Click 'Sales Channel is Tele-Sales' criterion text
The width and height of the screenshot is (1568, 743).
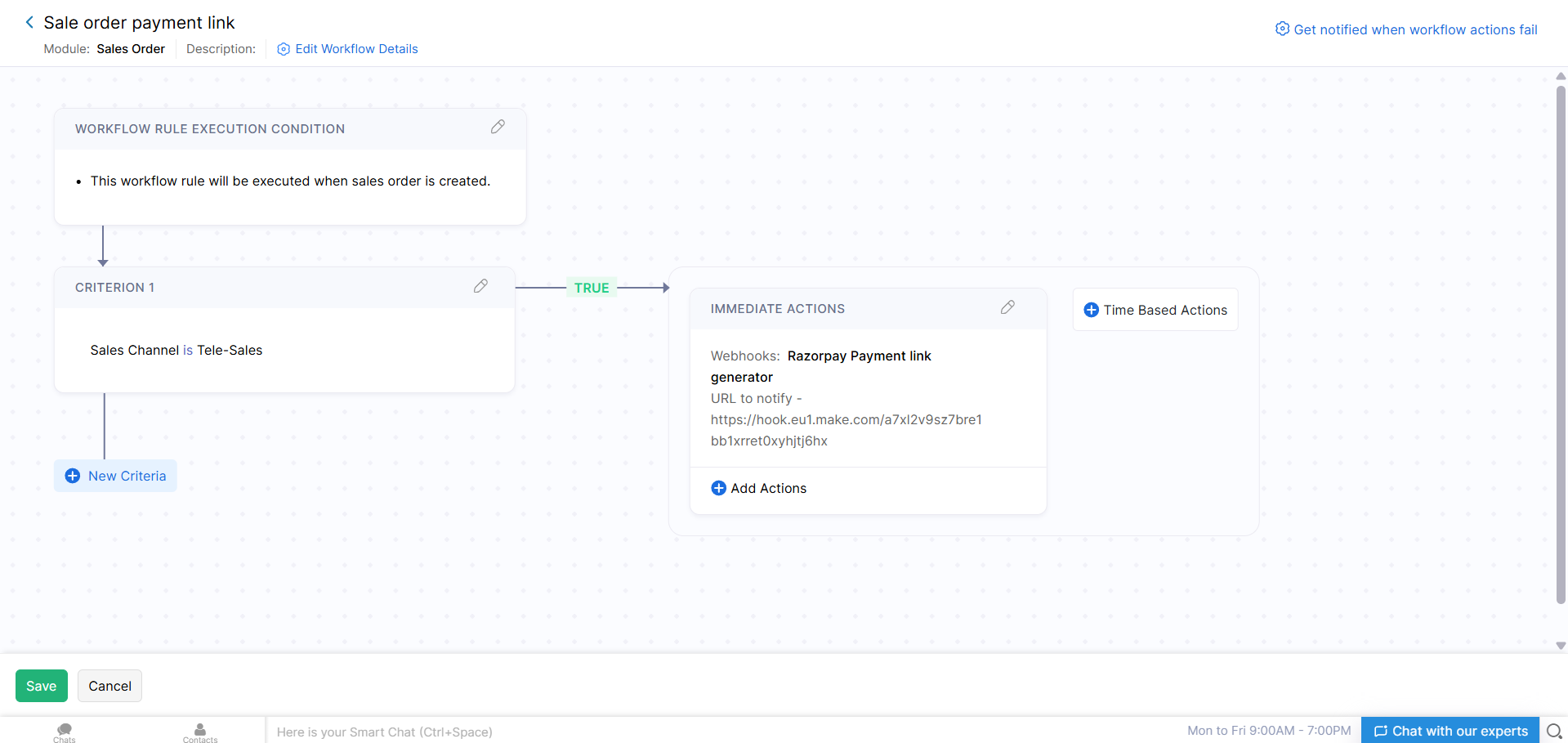(x=176, y=350)
